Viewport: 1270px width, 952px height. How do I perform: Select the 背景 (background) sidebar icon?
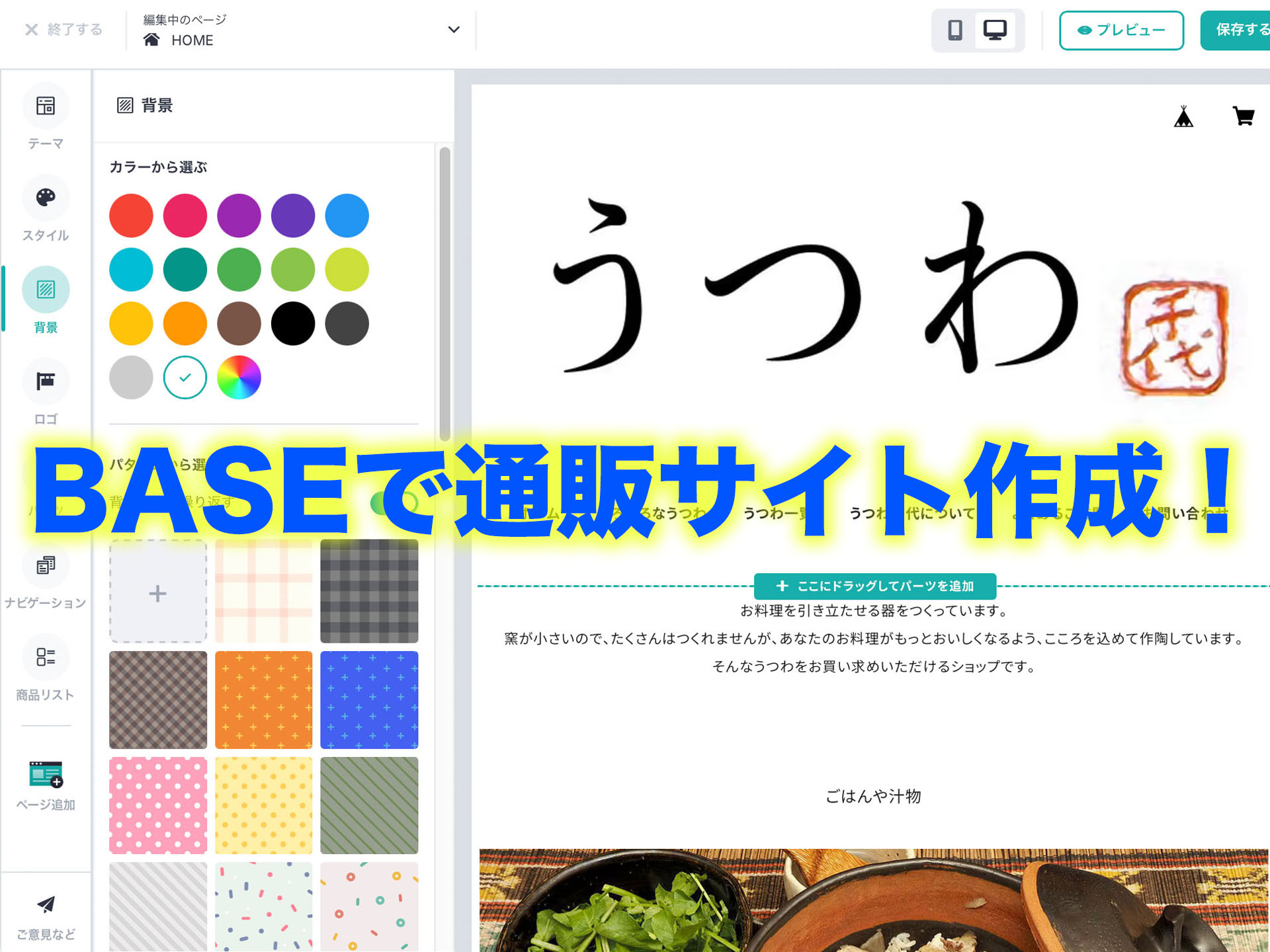45,289
